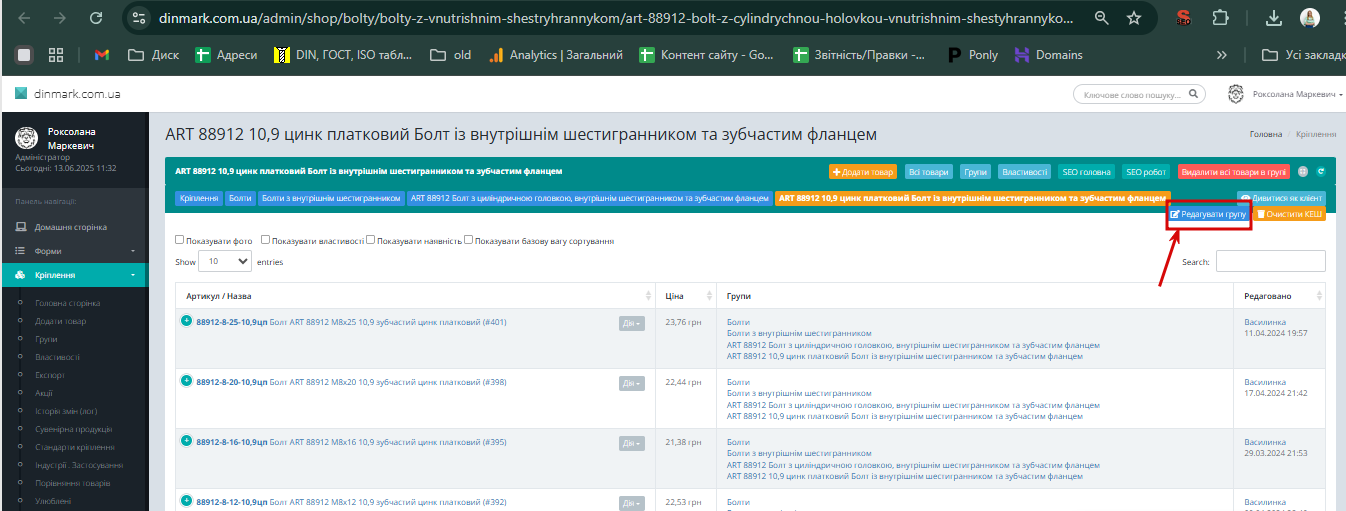Image resolution: width=1346 pixels, height=511 pixels.
Task: Click the browser back arrow
Action: point(25,18)
